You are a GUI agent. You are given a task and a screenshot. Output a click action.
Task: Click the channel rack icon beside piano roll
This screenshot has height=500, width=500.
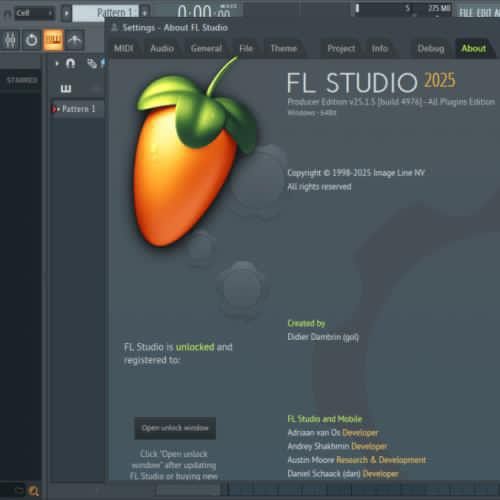tap(75, 40)
